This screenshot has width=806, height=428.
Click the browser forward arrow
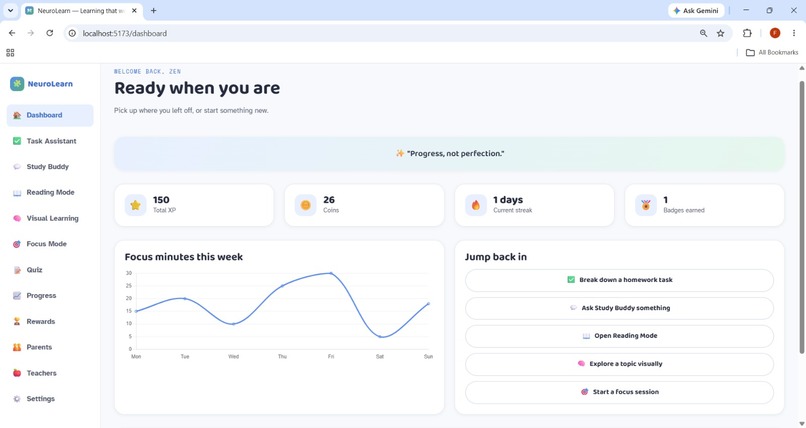coord(30,33)
